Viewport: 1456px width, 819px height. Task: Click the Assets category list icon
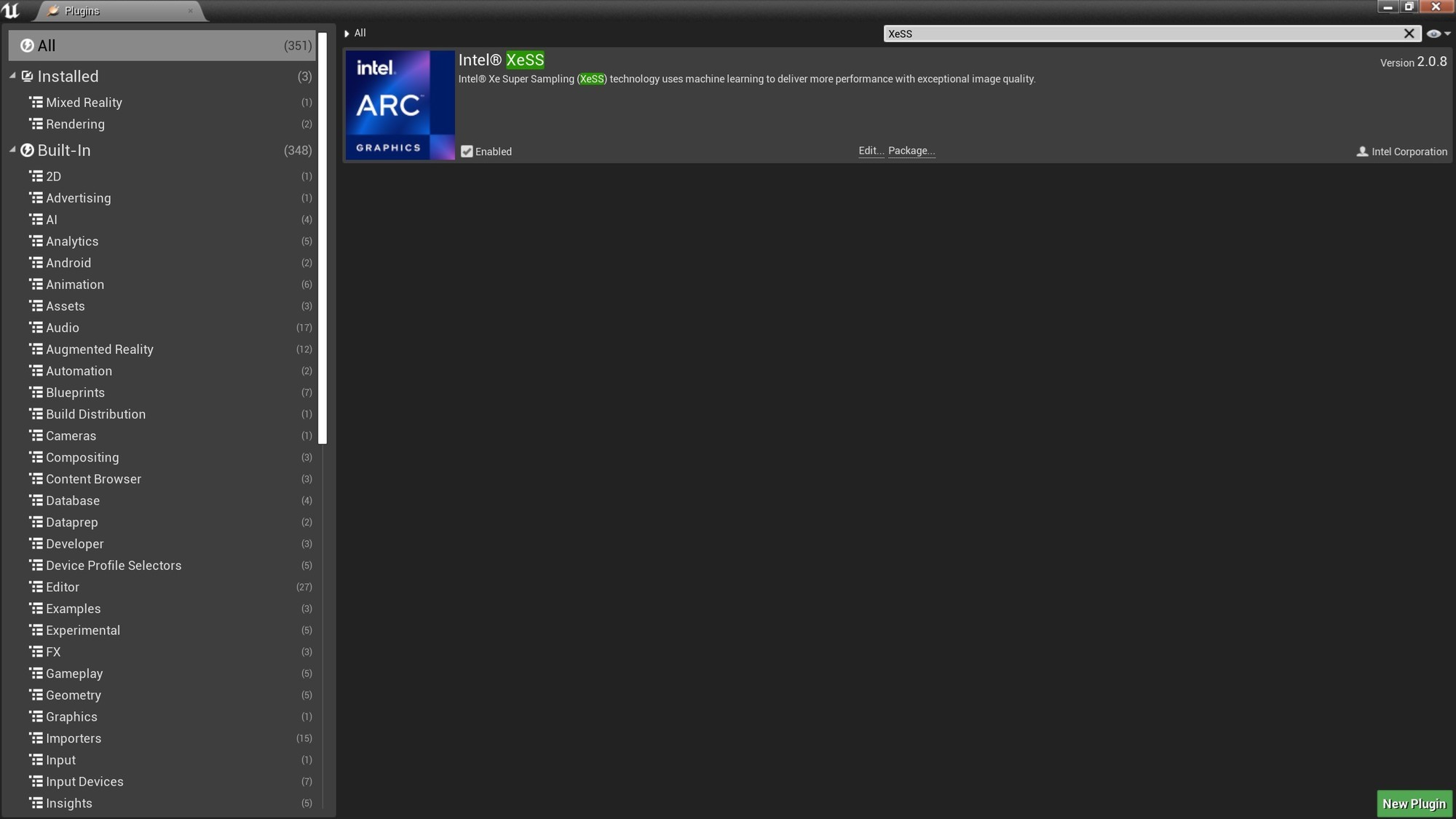tap(36, 306)
